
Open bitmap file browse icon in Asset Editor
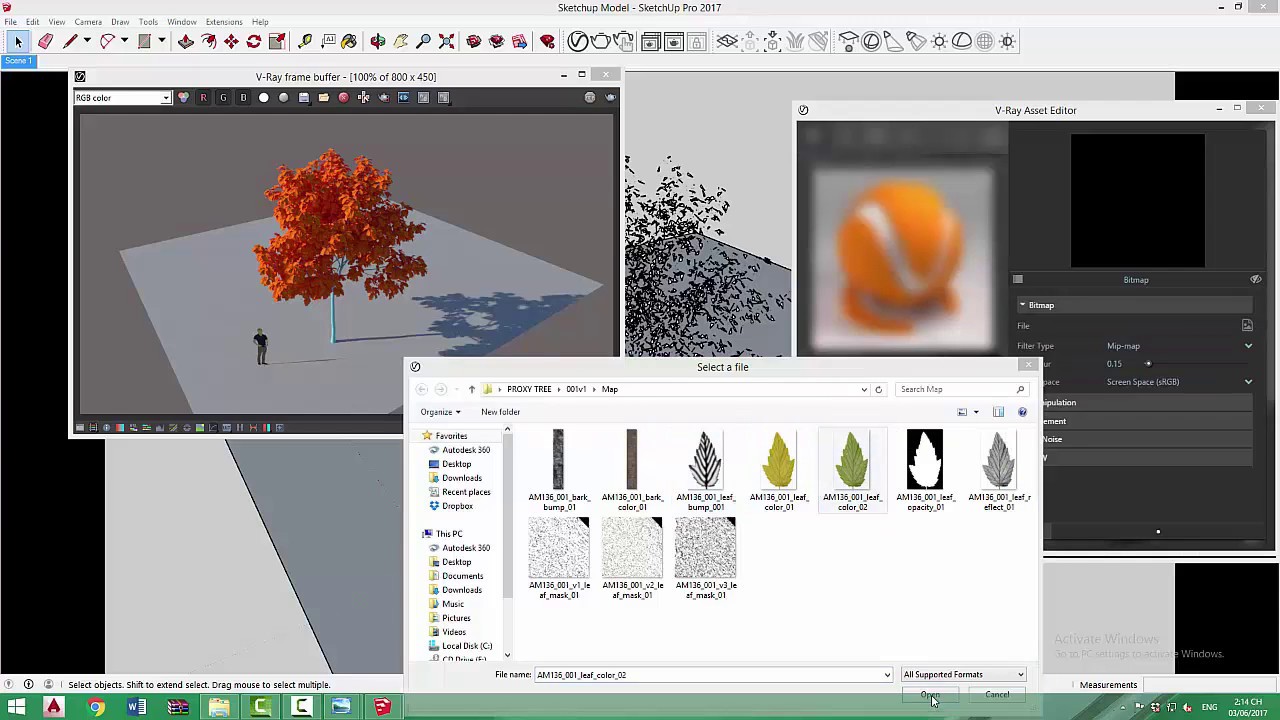point(1247,326)
